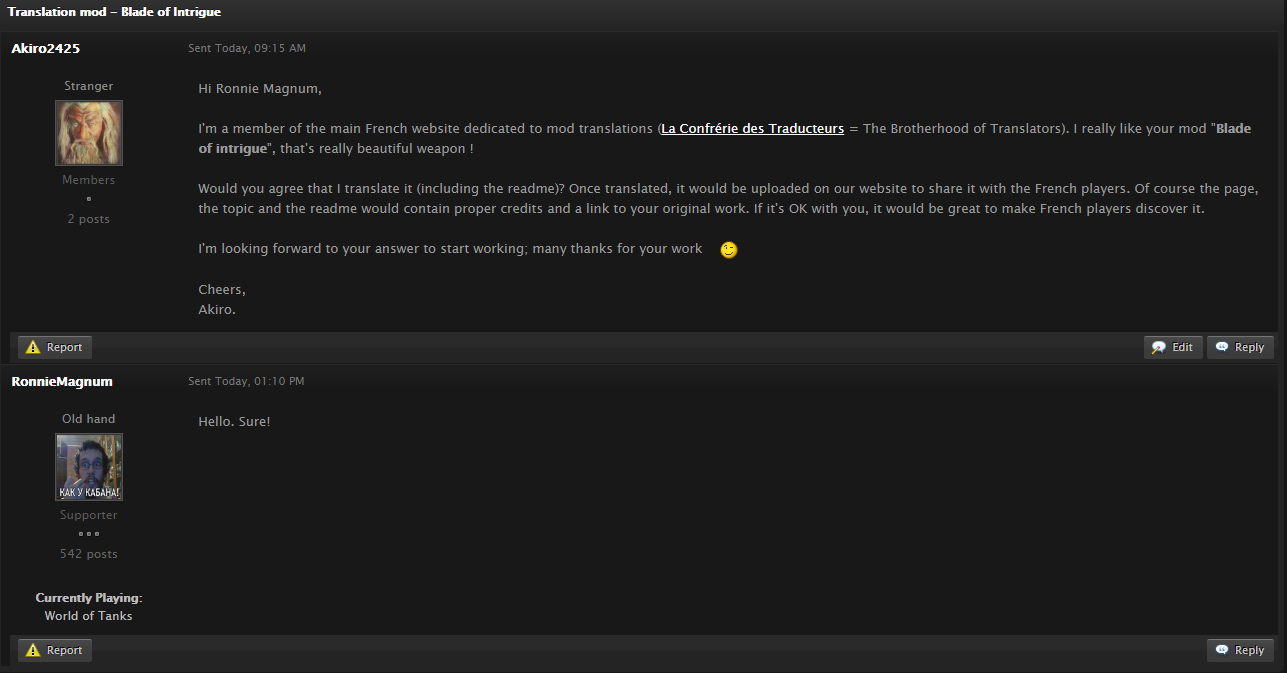Click the winking smiley emoji in the message

click(729, 250)
